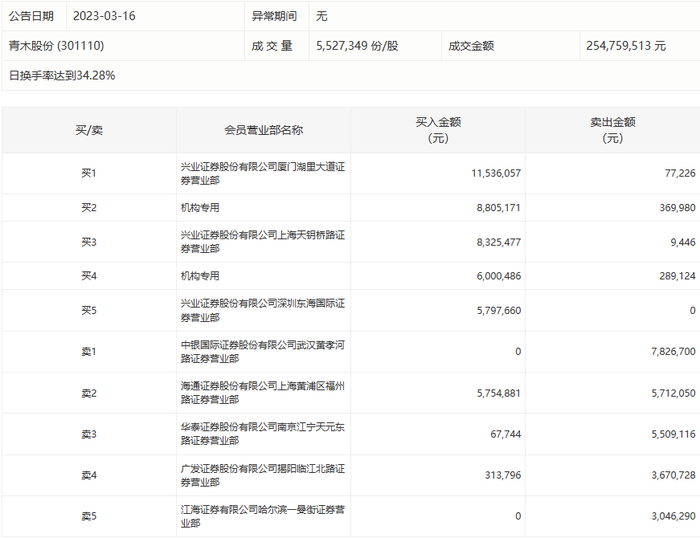Click 兴业证券深圳东海国际证券营业部 name
Image resolution: width=700 pixels, height=538 pixels.
[262, 310]
